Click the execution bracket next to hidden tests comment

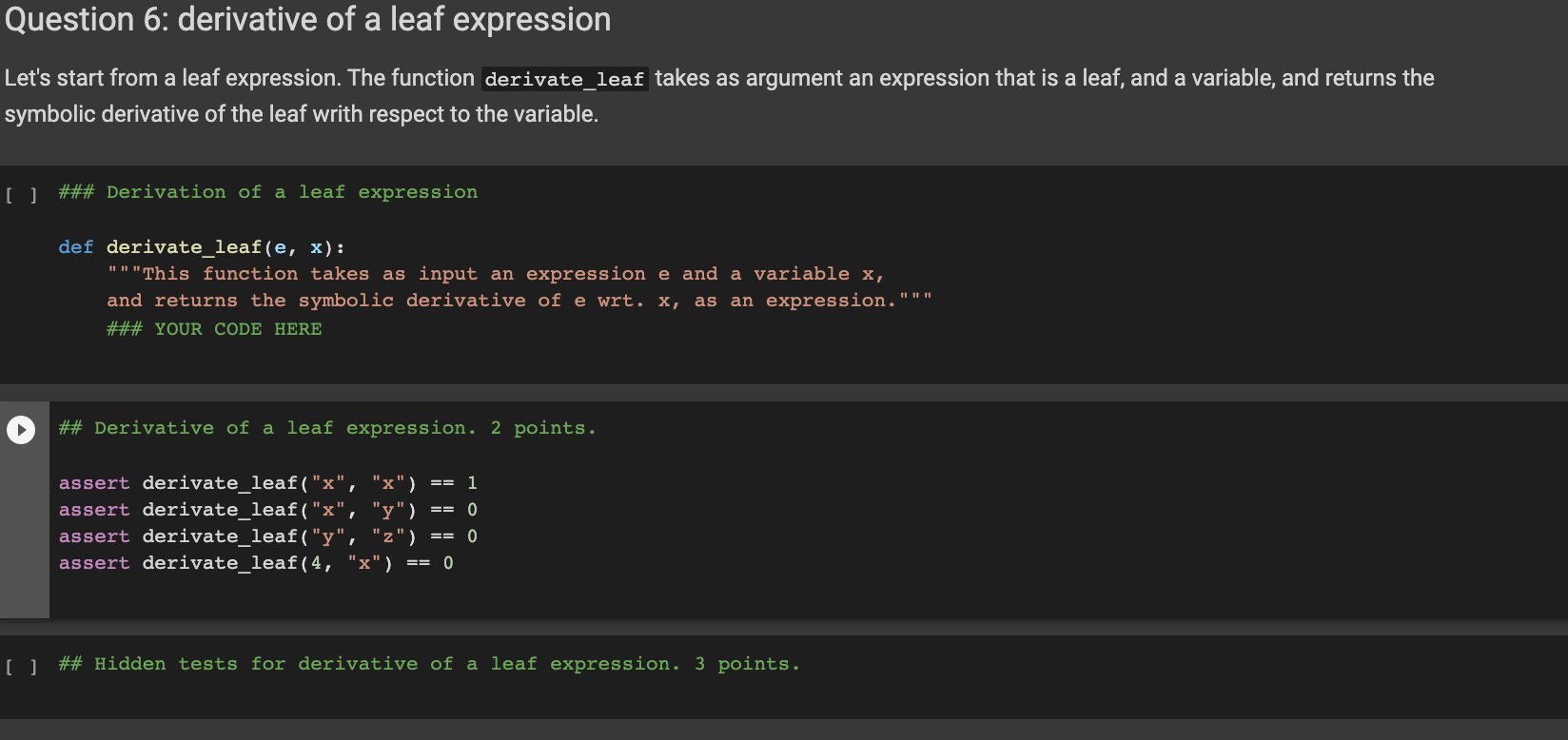pos(21,666)
